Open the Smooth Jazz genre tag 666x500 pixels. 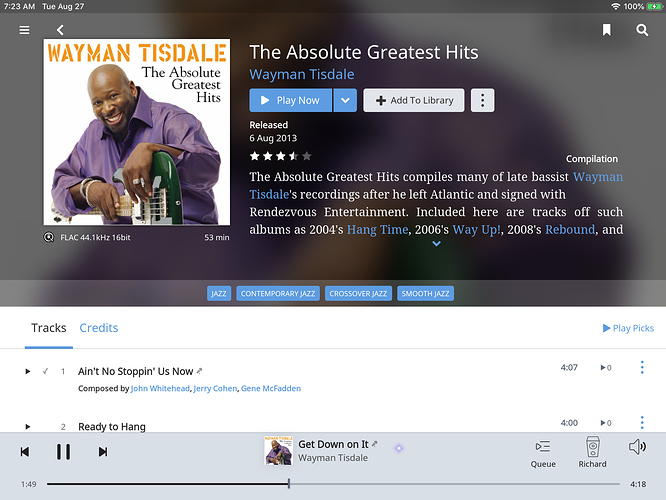pyautogui.click(x=425, y=294)
